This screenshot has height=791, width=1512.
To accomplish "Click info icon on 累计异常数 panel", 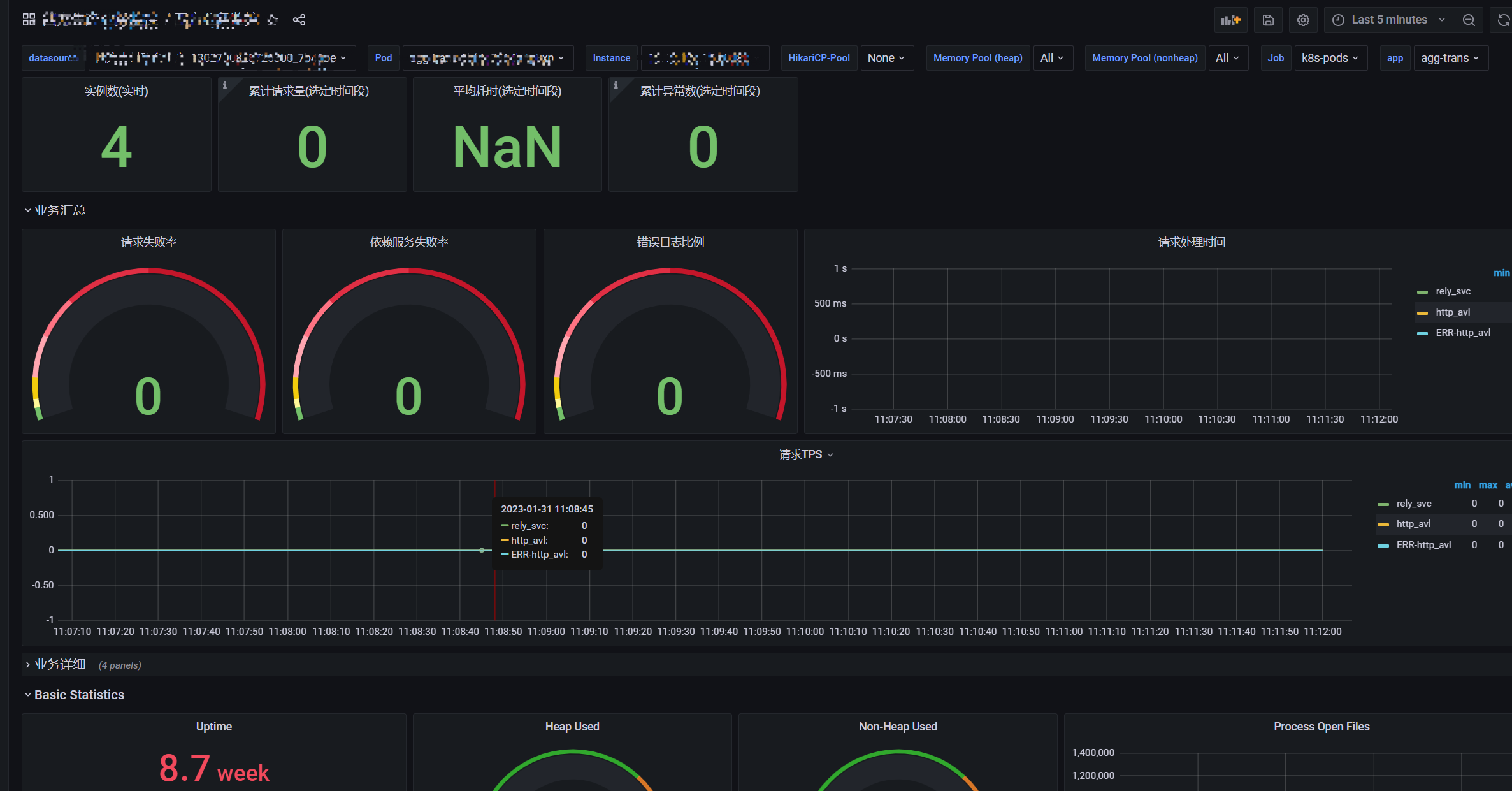I will pyautogui.click(x=616, y=85).
